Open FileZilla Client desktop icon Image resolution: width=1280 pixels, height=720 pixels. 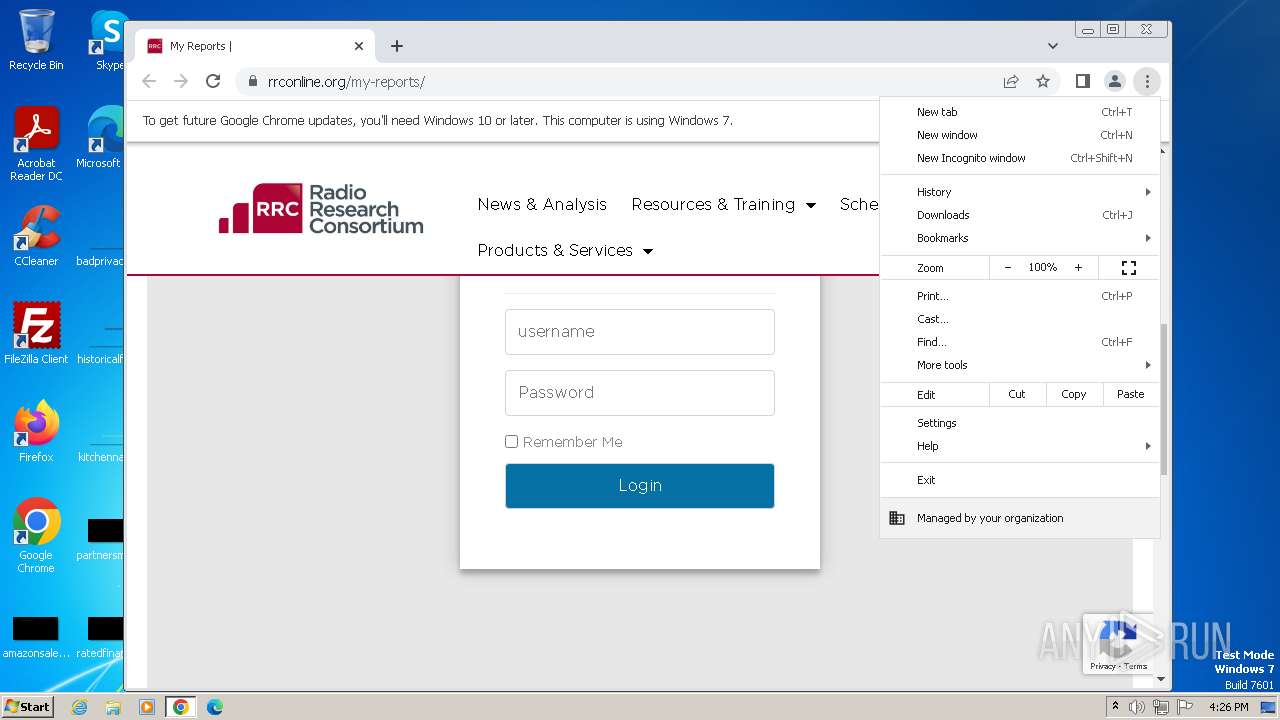(x=36, y=334)
